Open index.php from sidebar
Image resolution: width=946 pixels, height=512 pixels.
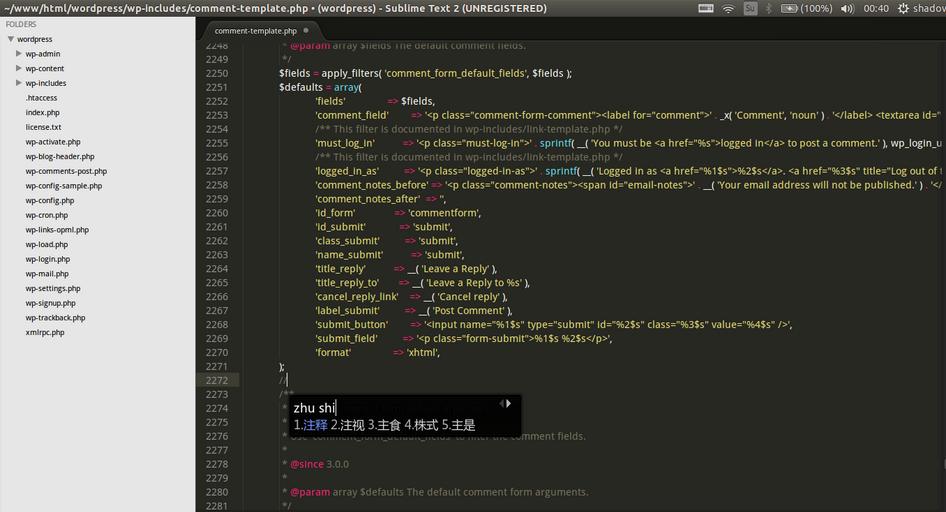point(42,112)
